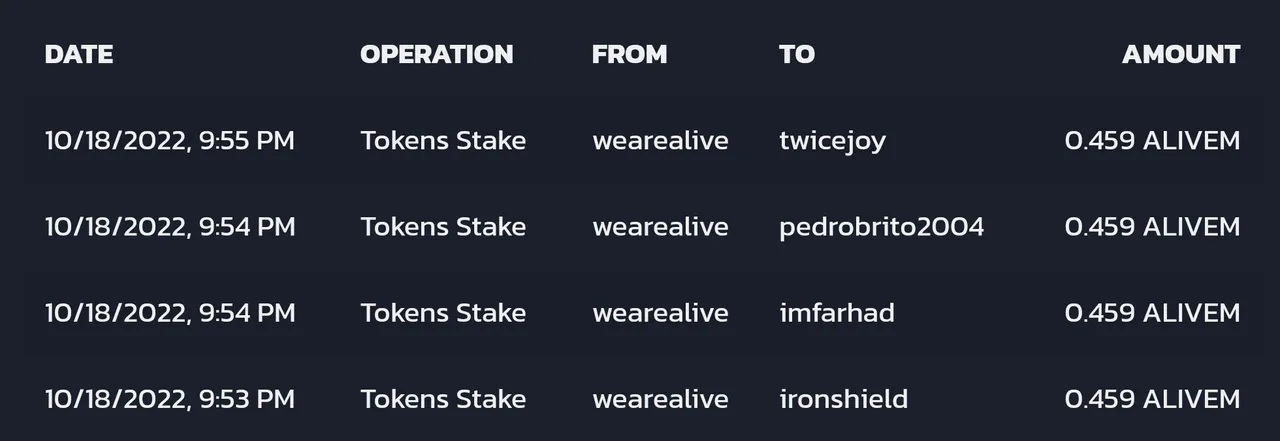Screen dimensions: 1280x441
Task: Click the OPERATION column header
Action: (x=437, y=54)
